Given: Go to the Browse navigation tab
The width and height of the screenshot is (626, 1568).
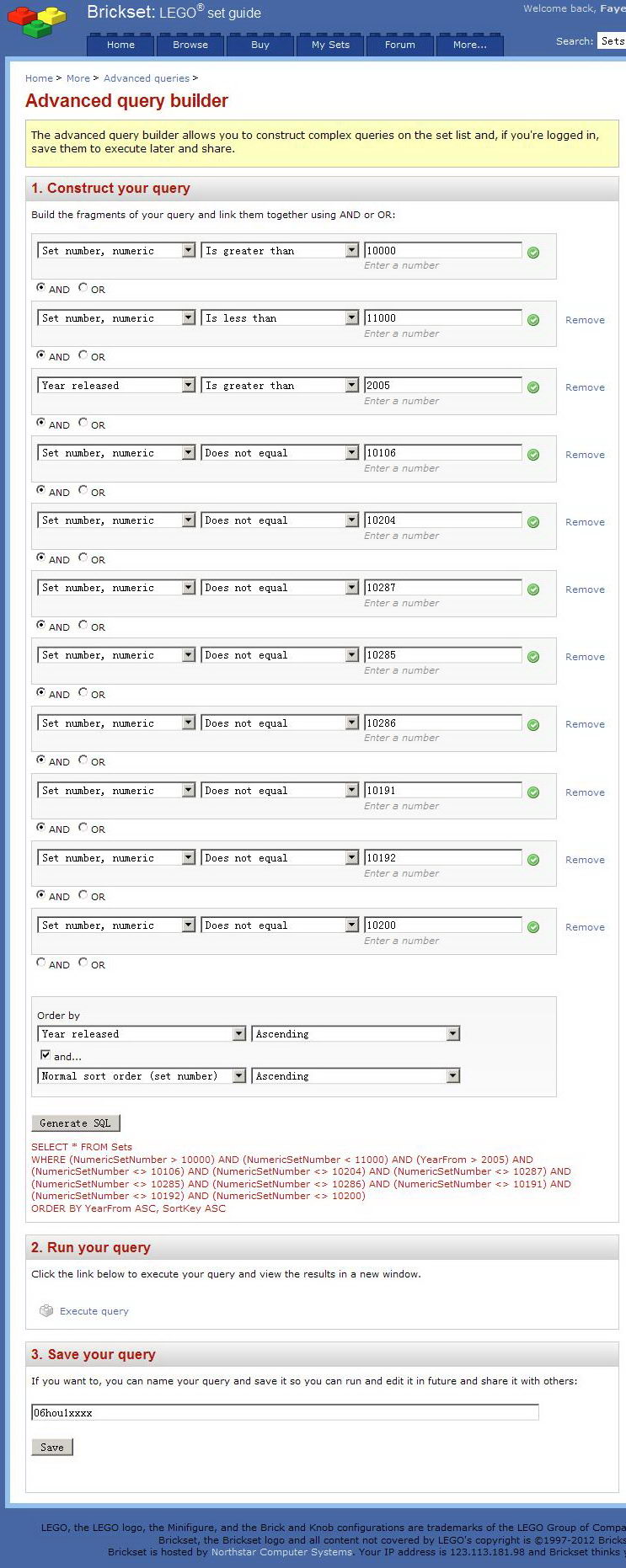Looking at the screenshot, I should pos(190,45).
